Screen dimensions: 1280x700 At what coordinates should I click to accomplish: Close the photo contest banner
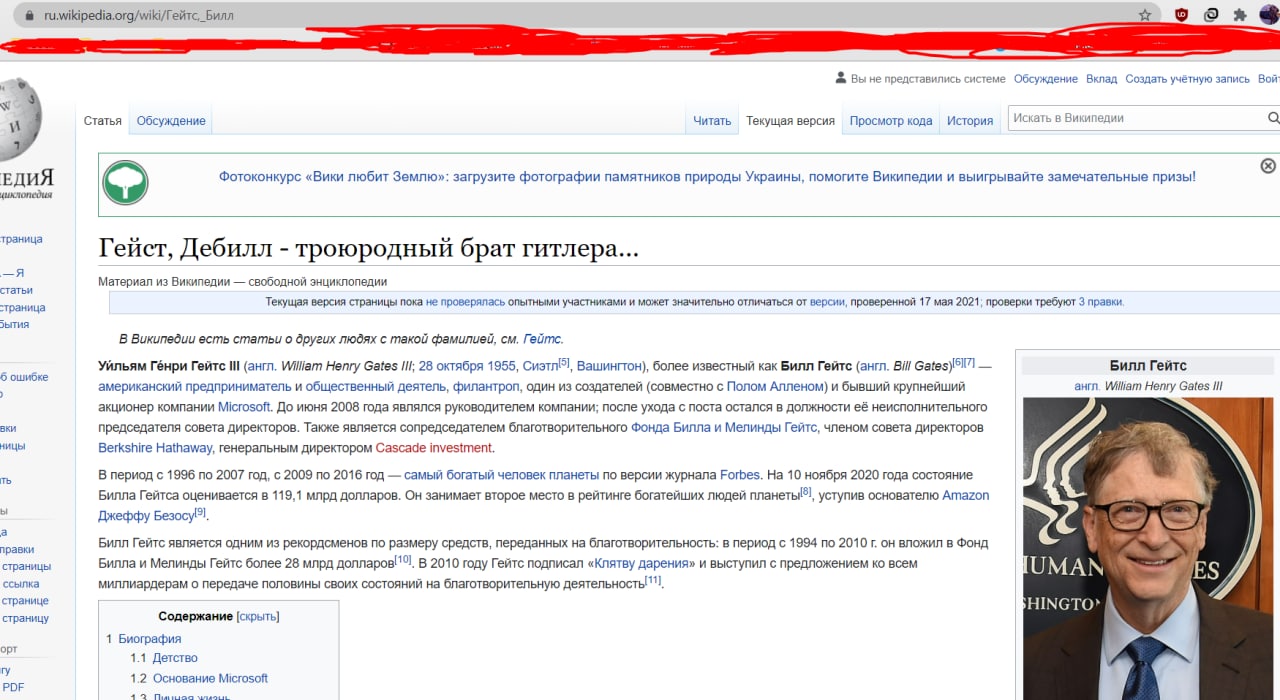click(x=1268, y=166)
